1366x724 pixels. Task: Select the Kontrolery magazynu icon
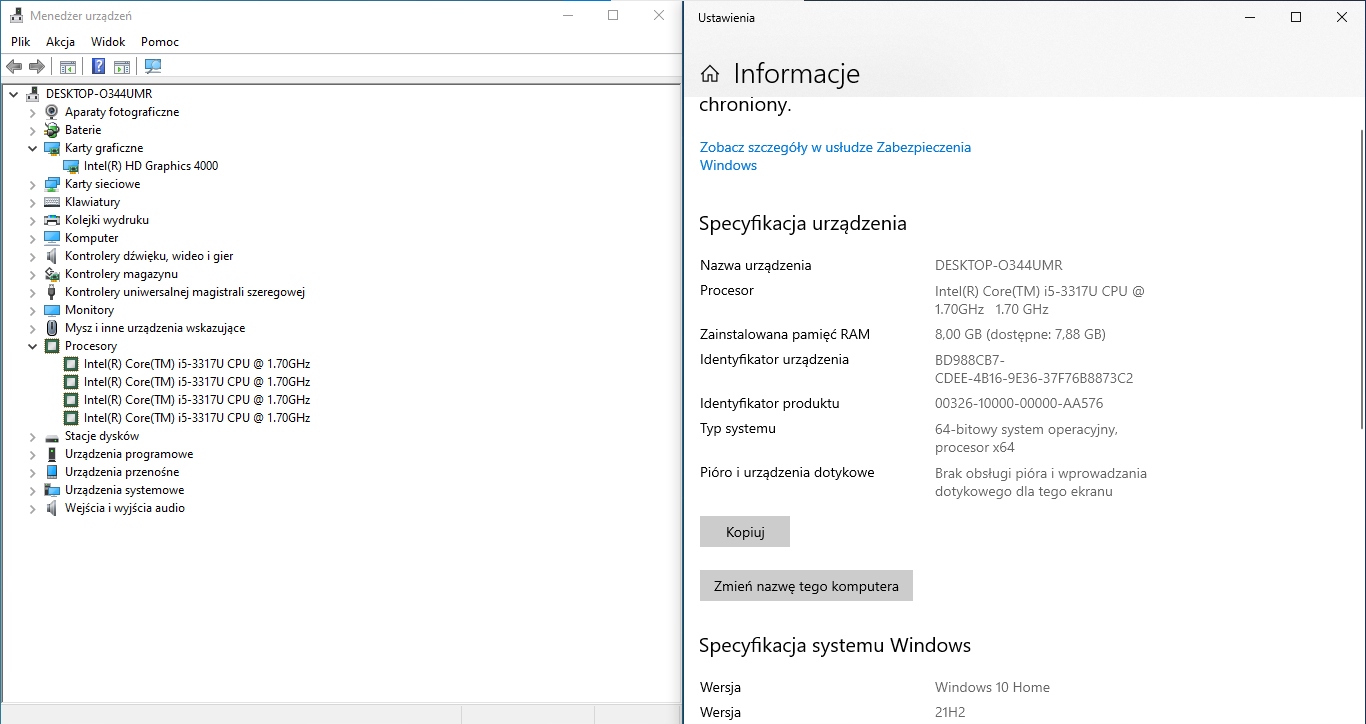click(52, 274)
